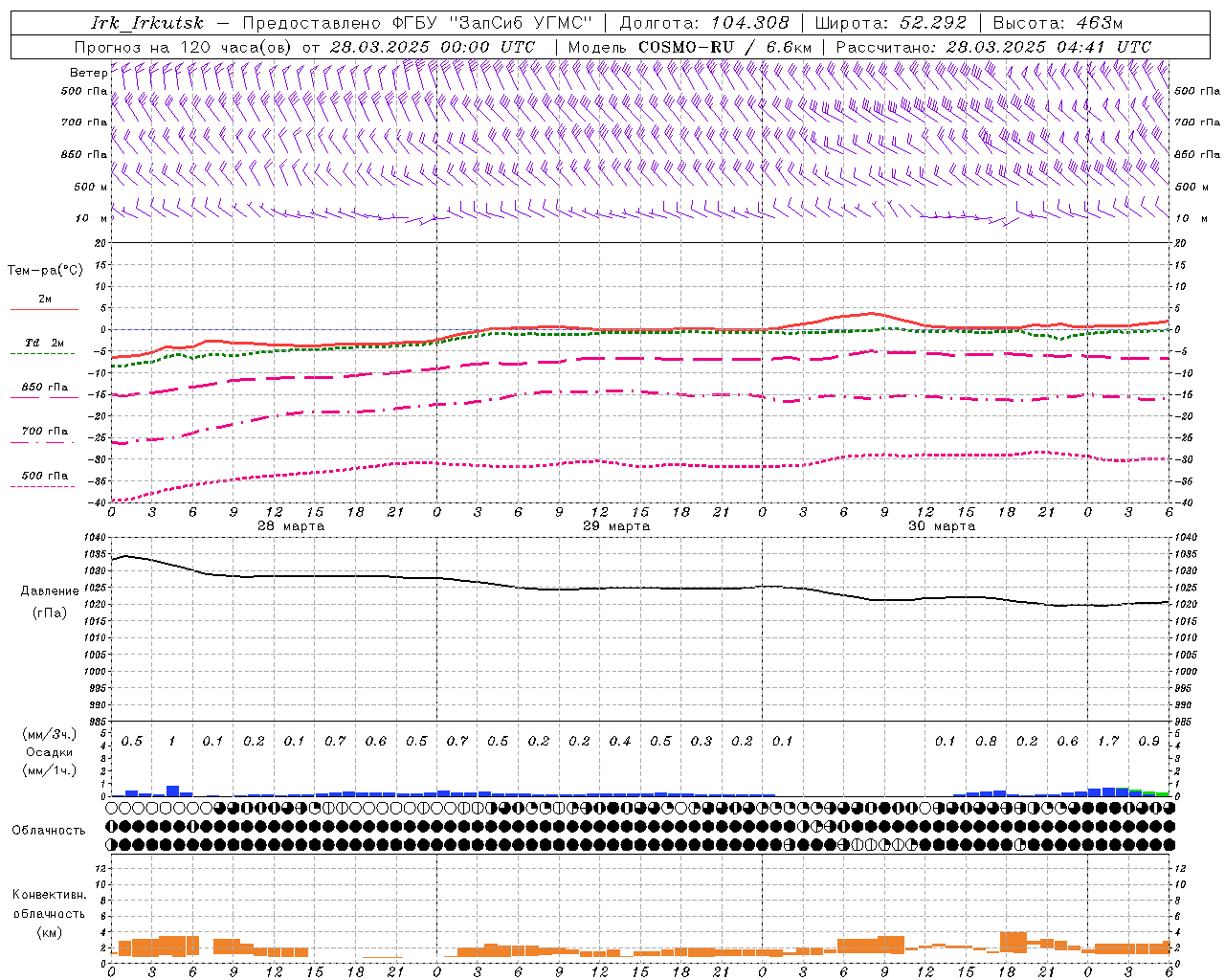The width and height of the screenshot is (1225, 980).
Task: Click the 0.3 precipitation value
Action: tap(702, 741)
